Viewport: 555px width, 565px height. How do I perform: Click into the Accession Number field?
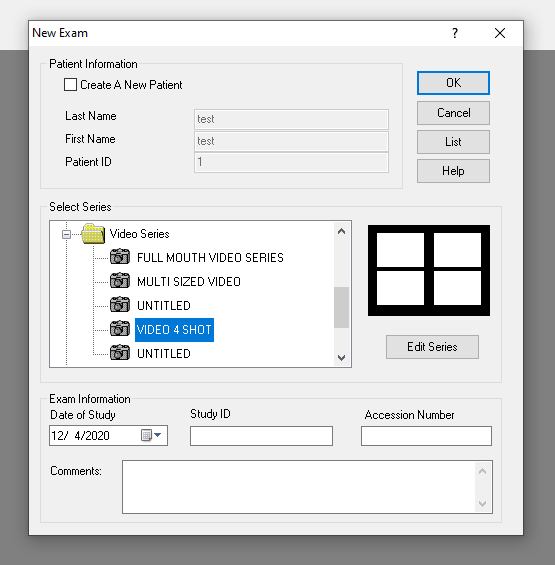click(426, 436)
